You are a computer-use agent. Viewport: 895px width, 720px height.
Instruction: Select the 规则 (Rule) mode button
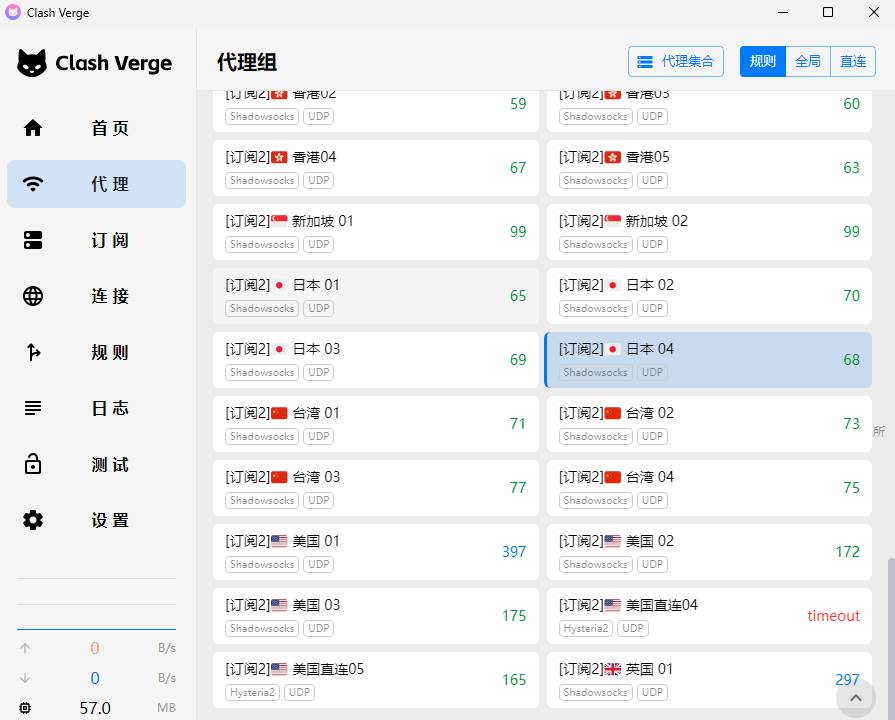(x=763, y=61)
